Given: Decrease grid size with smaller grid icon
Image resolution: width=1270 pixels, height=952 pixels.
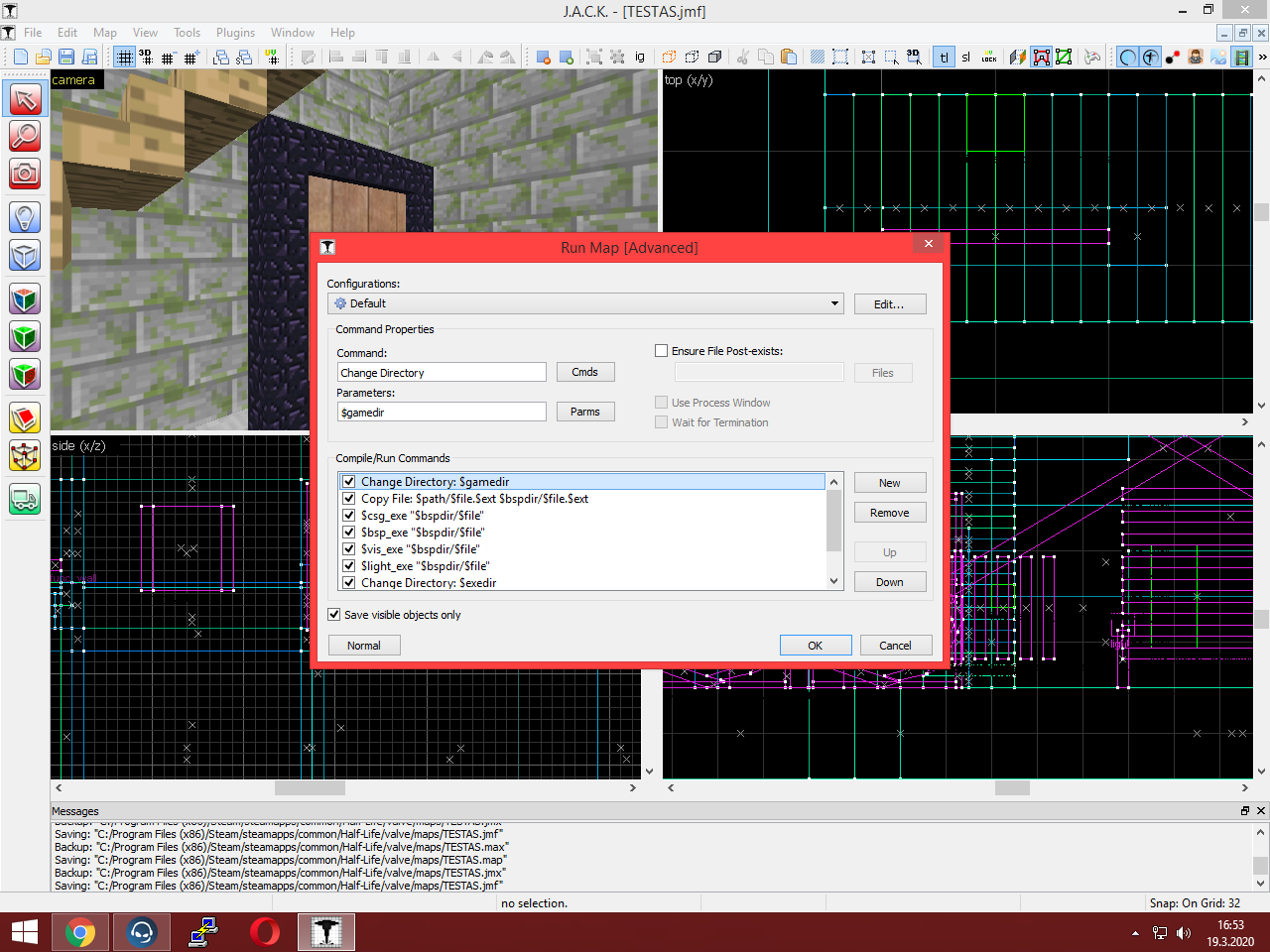Looking at the screenshot, I should [x=168, y=57].
